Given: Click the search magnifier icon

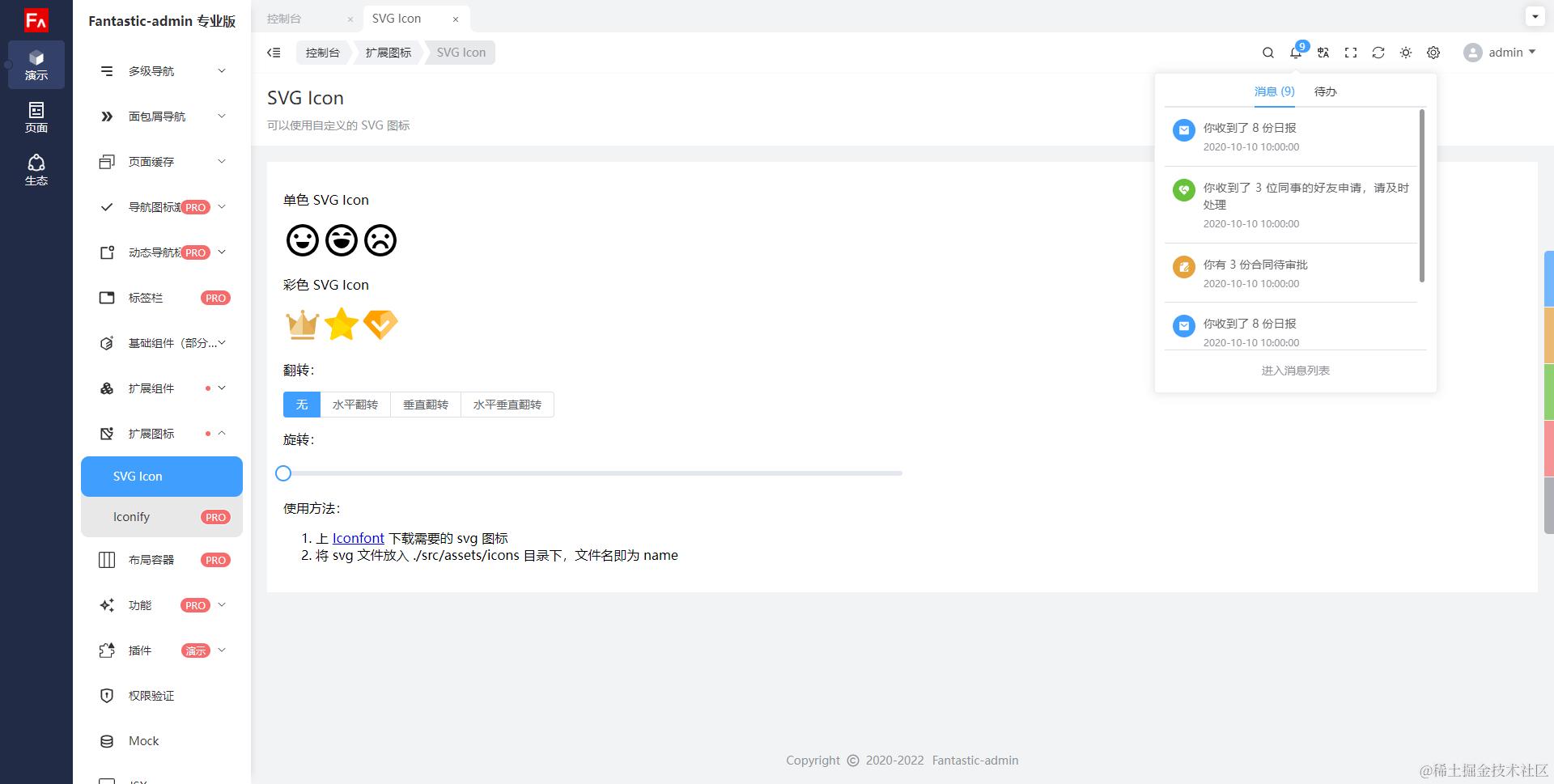Looking at the screenshot, I should click(1268, 53).
